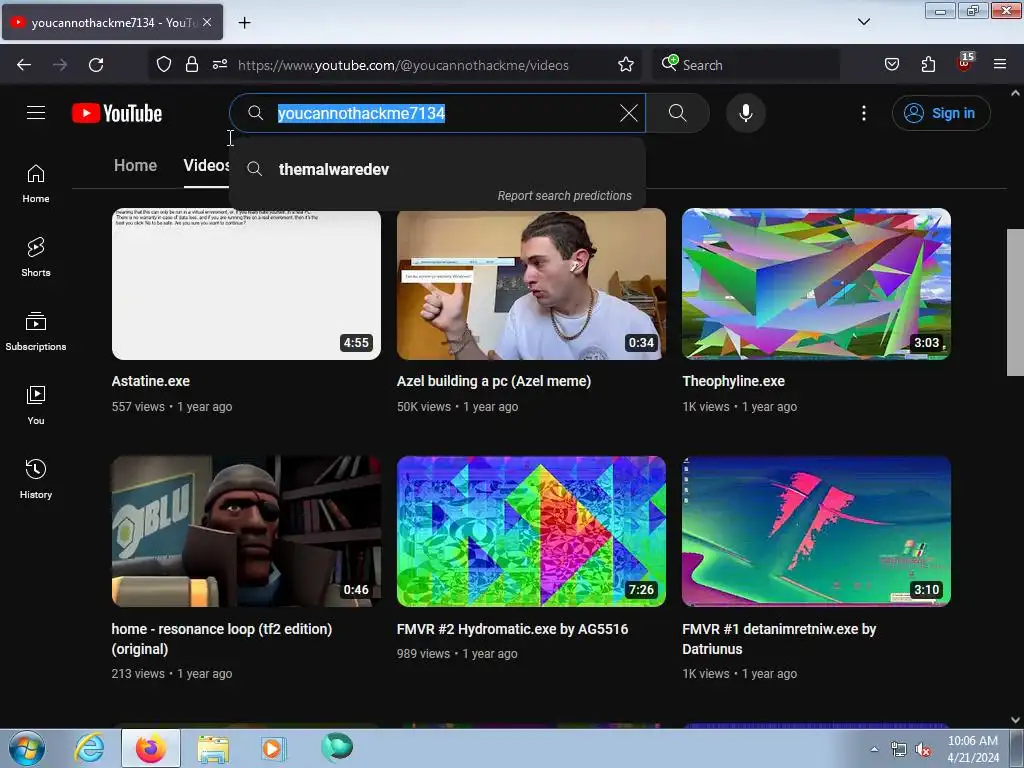Open the You section in the sidebar

coord(36,406)
